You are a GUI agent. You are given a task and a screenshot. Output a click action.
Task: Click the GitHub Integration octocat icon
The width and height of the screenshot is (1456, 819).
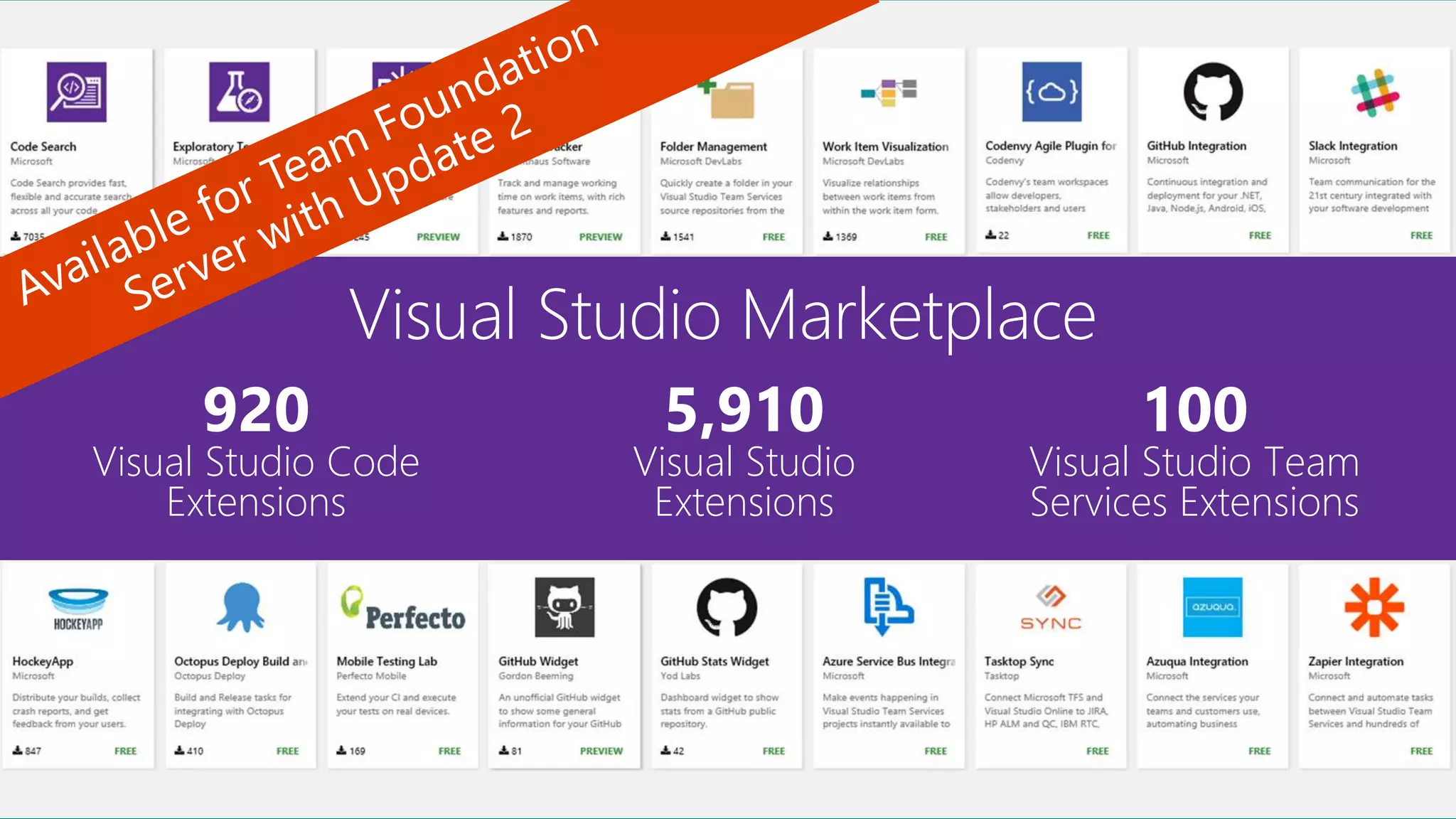click(1213, 92)
